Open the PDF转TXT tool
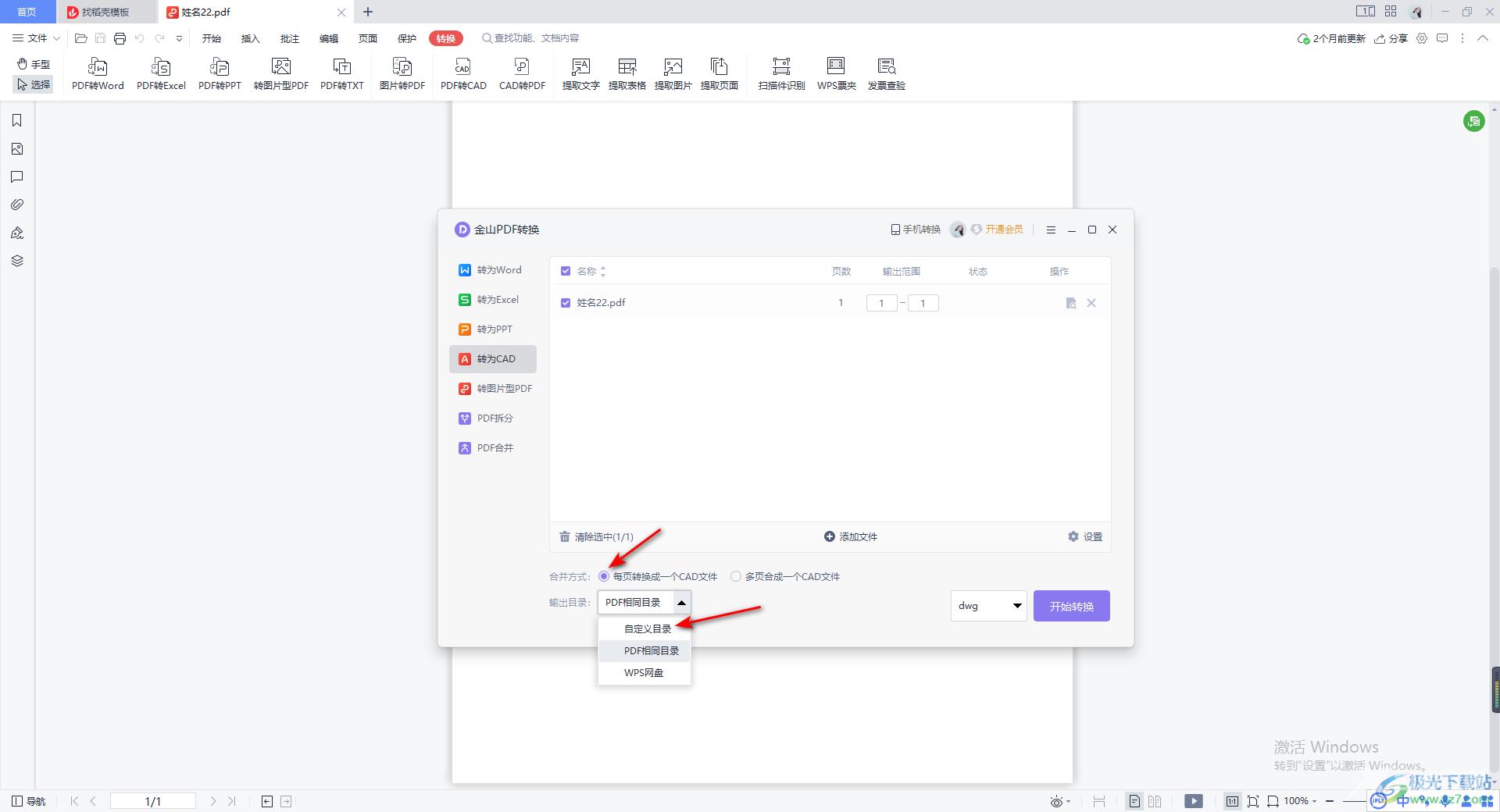 tap(342, 74)
